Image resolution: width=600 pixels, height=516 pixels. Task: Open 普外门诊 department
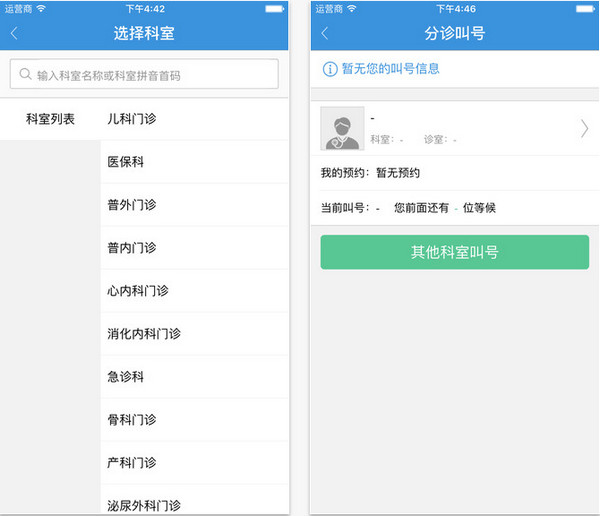pyautogui.click(x=132, y=205)
